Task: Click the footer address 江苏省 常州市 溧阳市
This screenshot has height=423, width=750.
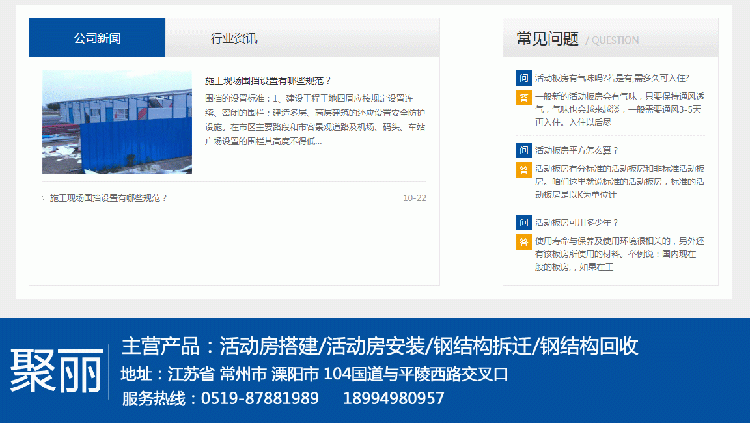Action: (314, 374)
